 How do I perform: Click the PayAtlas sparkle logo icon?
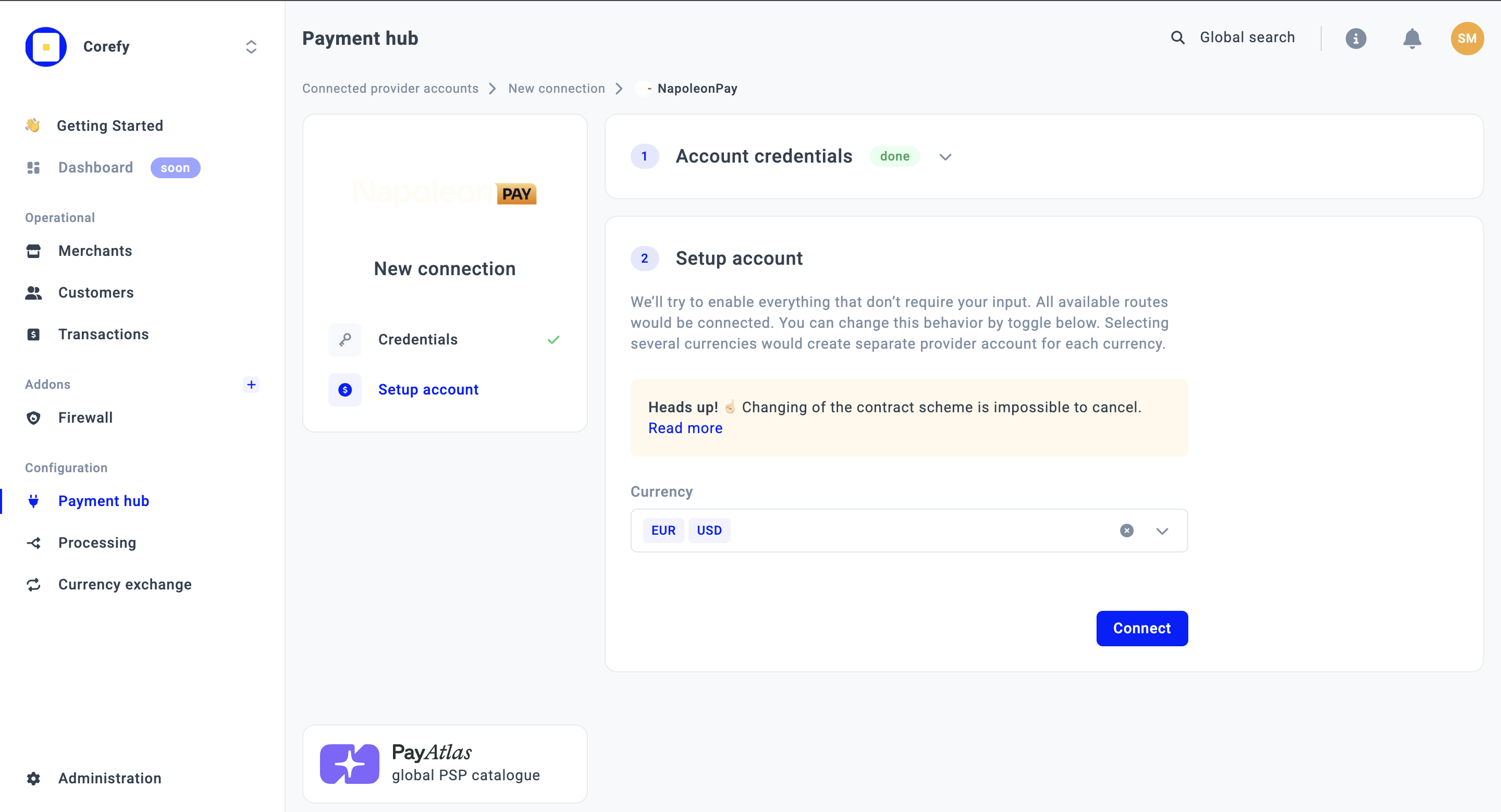tap(350, 764)
